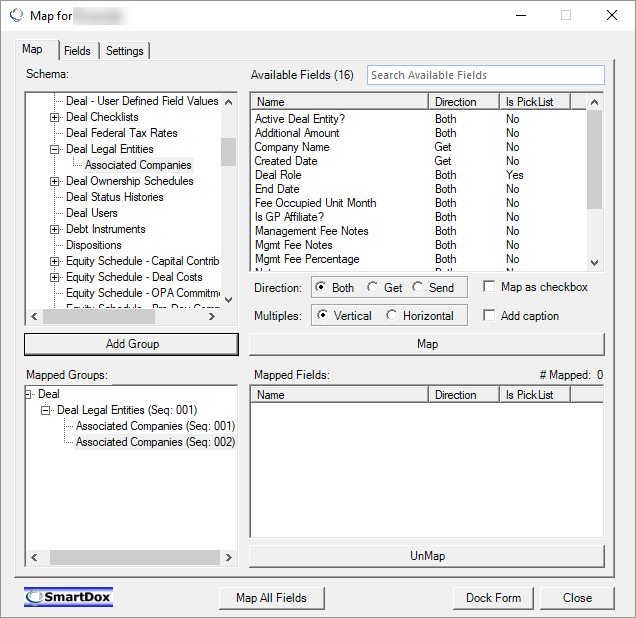Choose Horizontal multiples option

point(391,315)
